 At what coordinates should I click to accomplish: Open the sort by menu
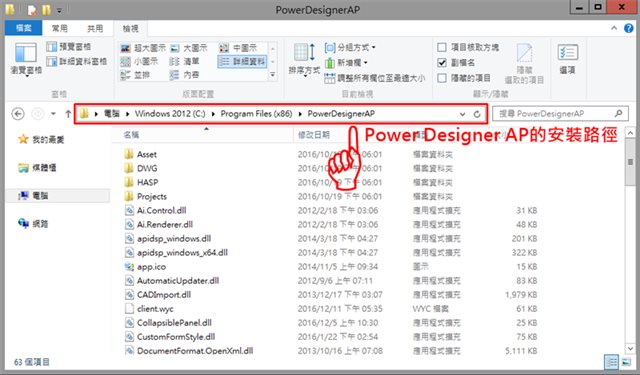304,60
